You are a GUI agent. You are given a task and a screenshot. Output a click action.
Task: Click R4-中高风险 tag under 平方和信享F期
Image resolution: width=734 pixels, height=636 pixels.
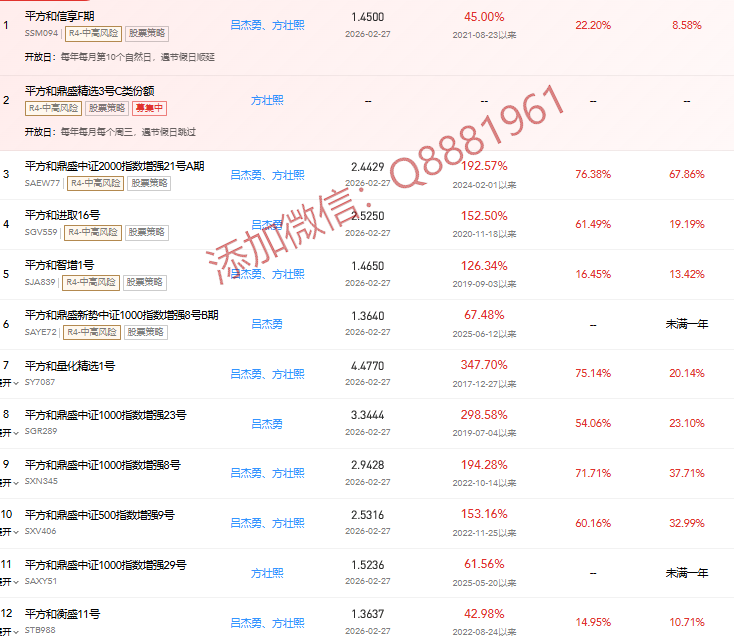93,34
